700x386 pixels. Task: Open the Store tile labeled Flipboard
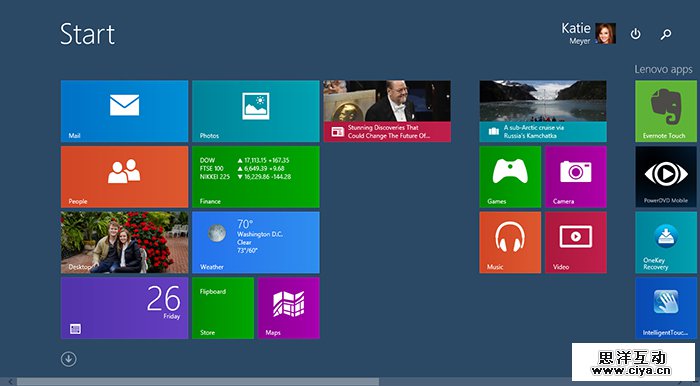click(223, 308)
